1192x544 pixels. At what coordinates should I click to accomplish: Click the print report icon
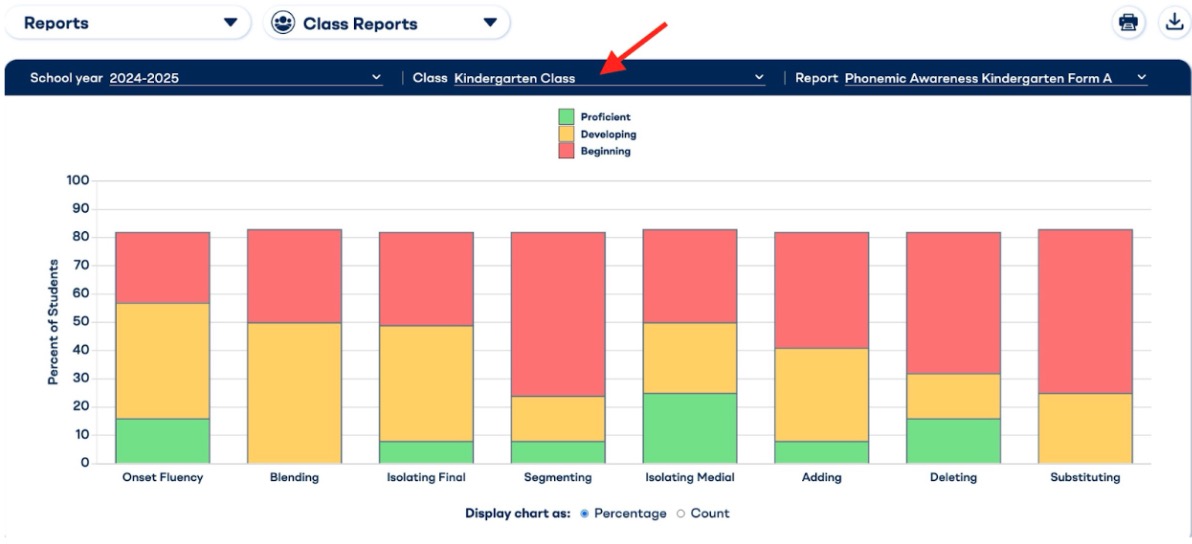click(x=1129, y=23)
